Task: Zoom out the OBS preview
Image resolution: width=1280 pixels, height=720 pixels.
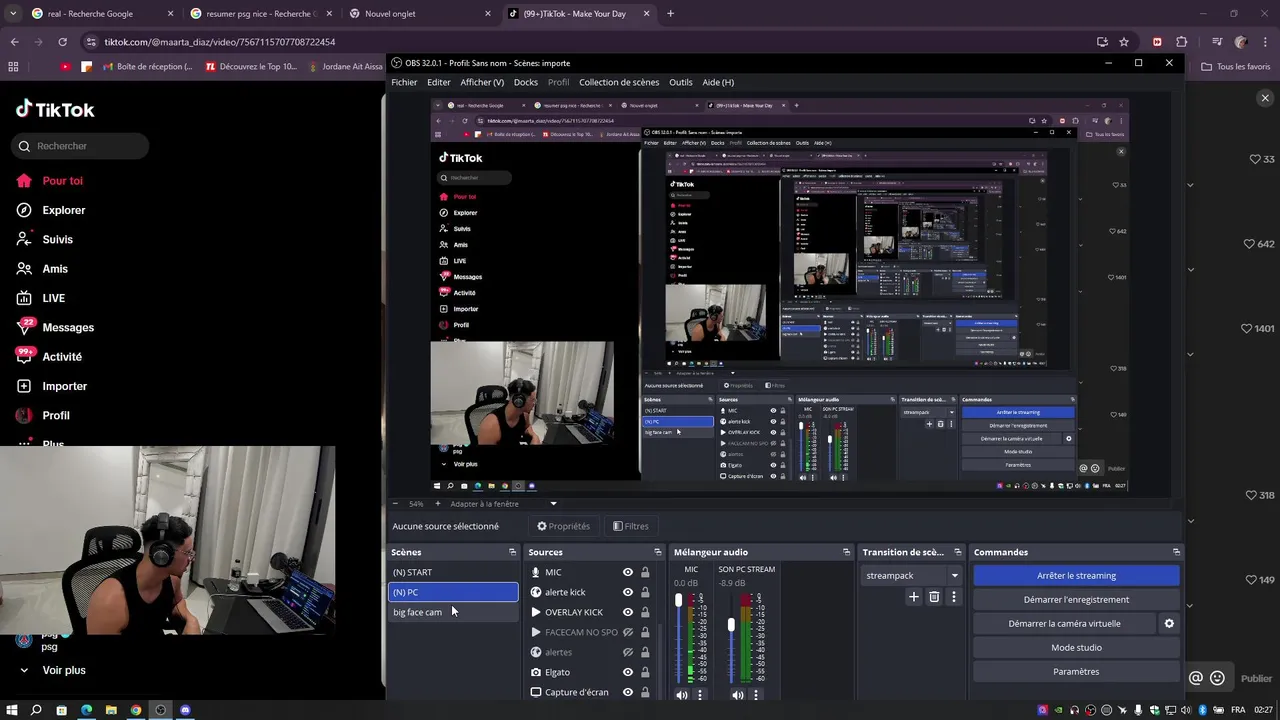Action: pyautogui.click(x=395, y=504)
